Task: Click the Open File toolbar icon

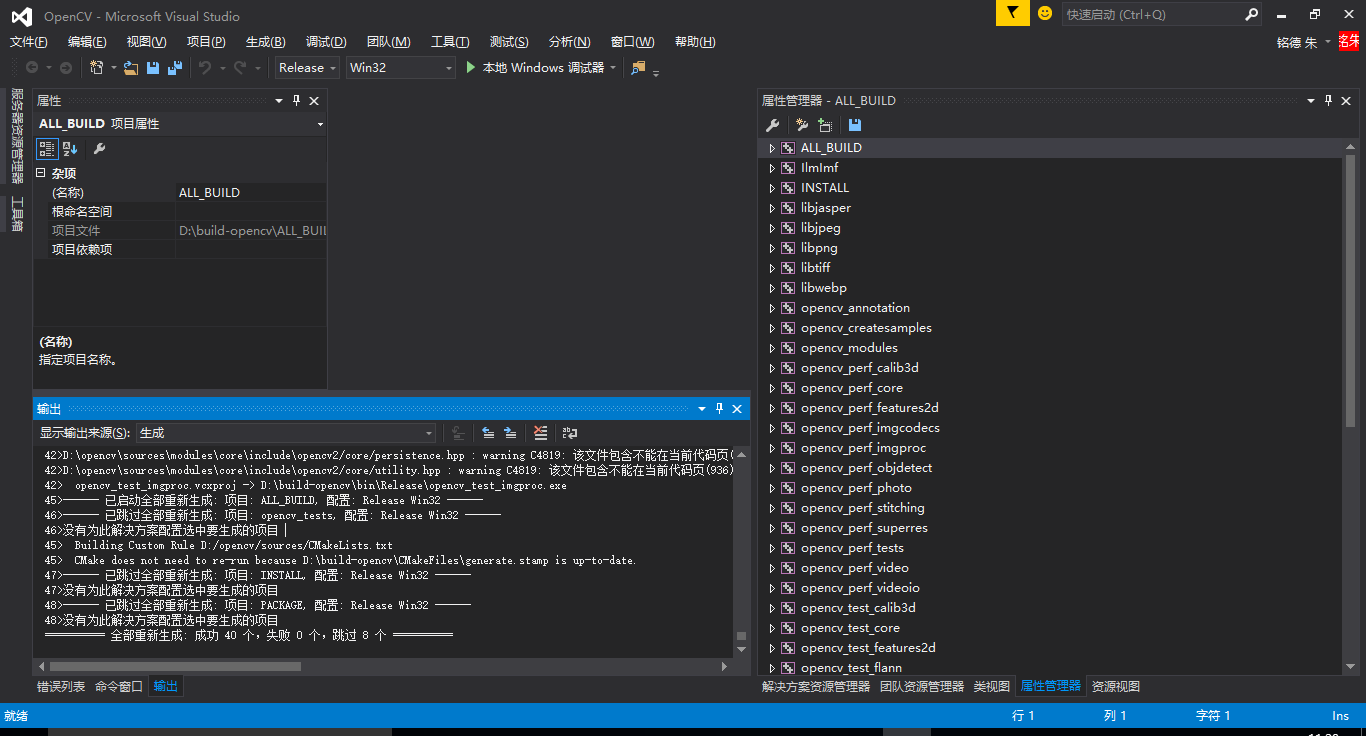Action: [x=131, y=68]
